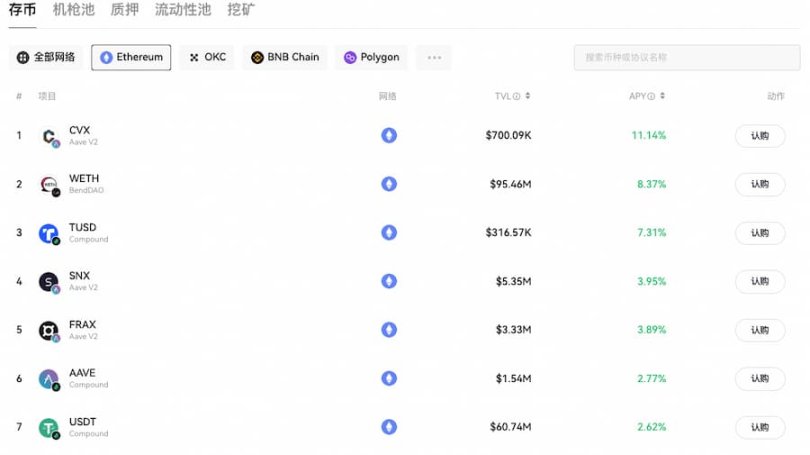This screenshot has width=810, height=455.
Task: Select the OKC network filter
Action: (x=207, y=57)
